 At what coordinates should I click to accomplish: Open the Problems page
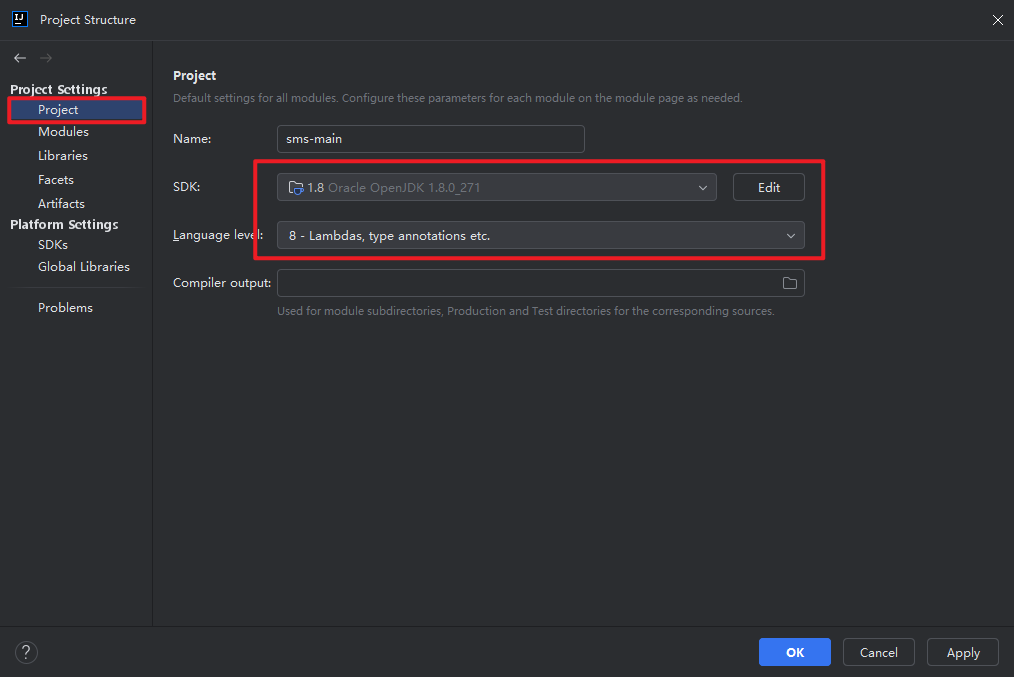pyautogui.click(x=65, y=308)
